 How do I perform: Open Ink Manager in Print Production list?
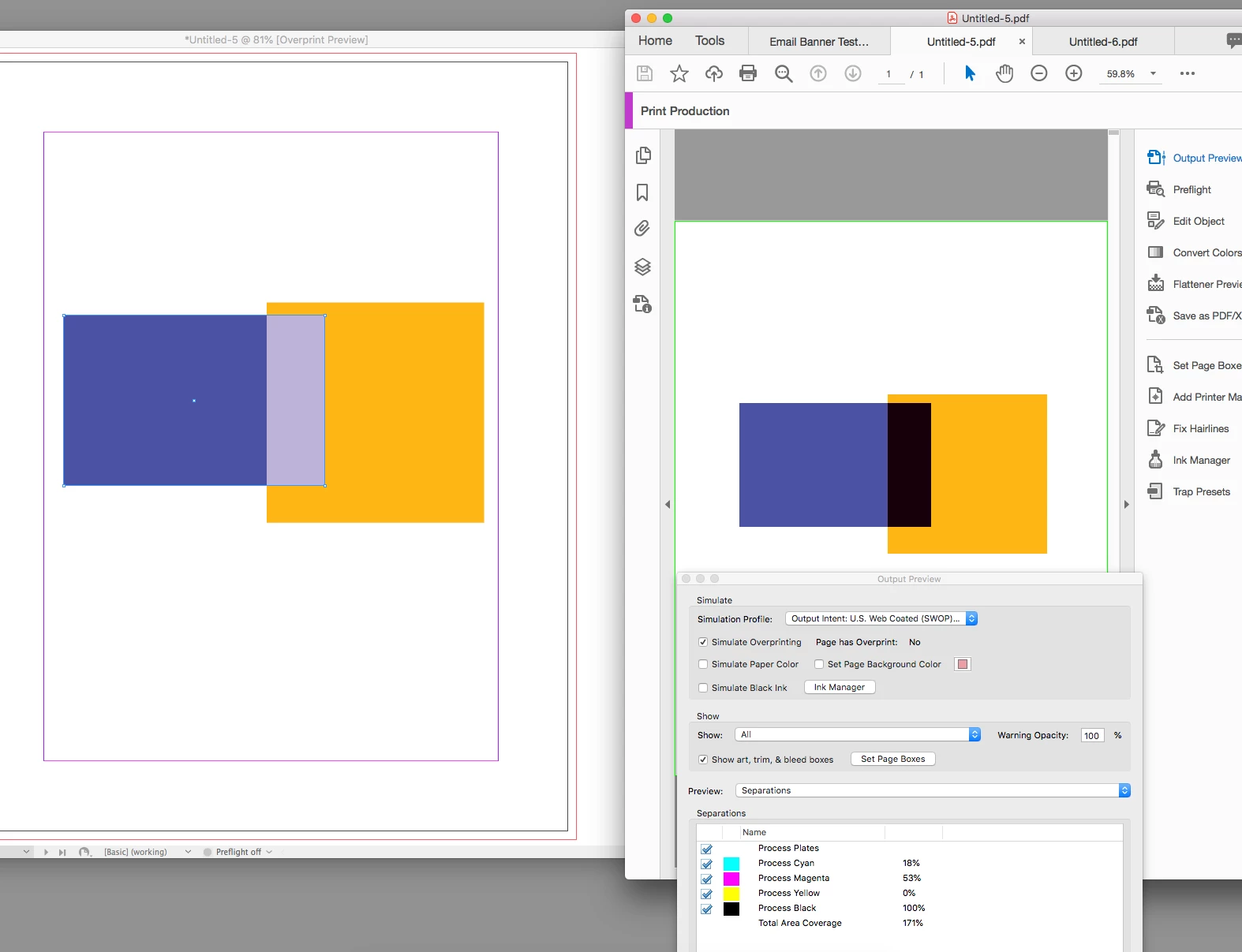pos(1188,460)
